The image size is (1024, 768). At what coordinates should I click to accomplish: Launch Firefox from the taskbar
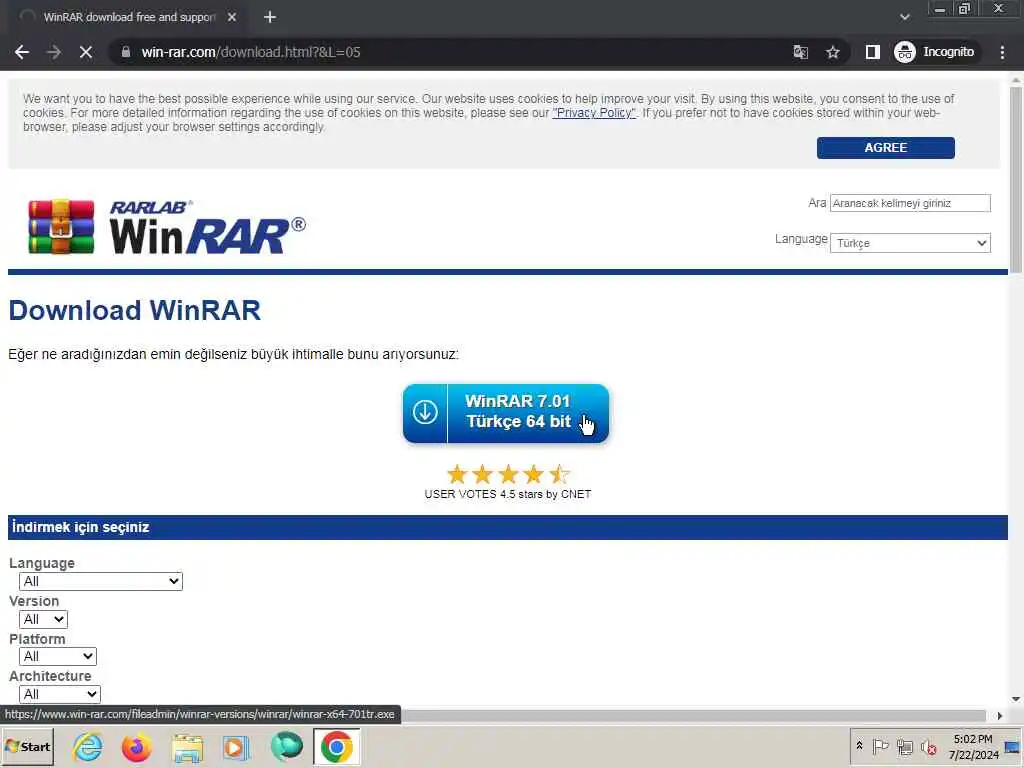coord(136,747)
